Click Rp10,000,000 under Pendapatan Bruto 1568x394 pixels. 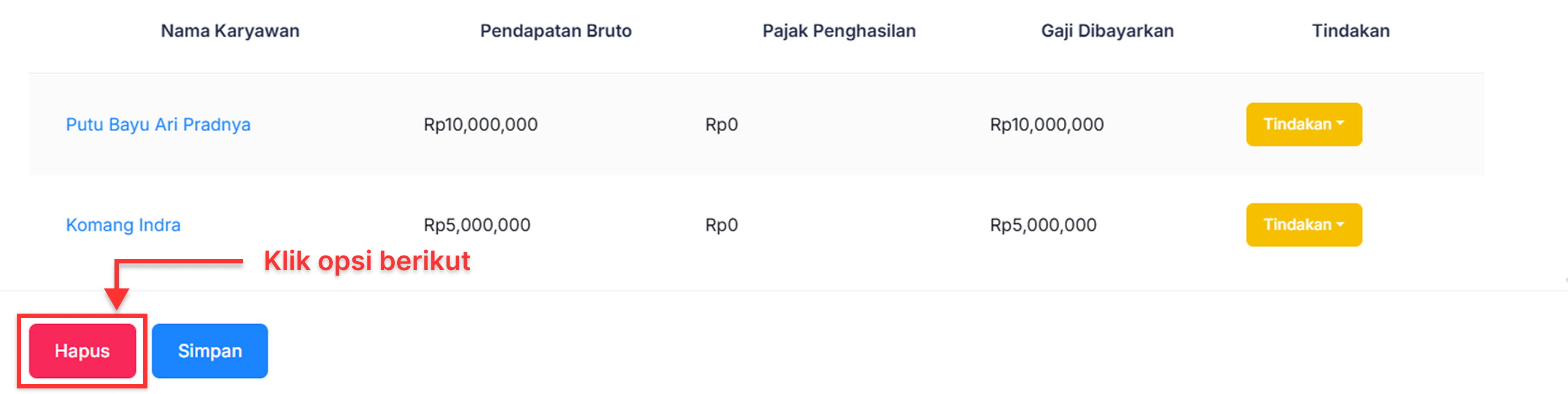click(481, 124)
